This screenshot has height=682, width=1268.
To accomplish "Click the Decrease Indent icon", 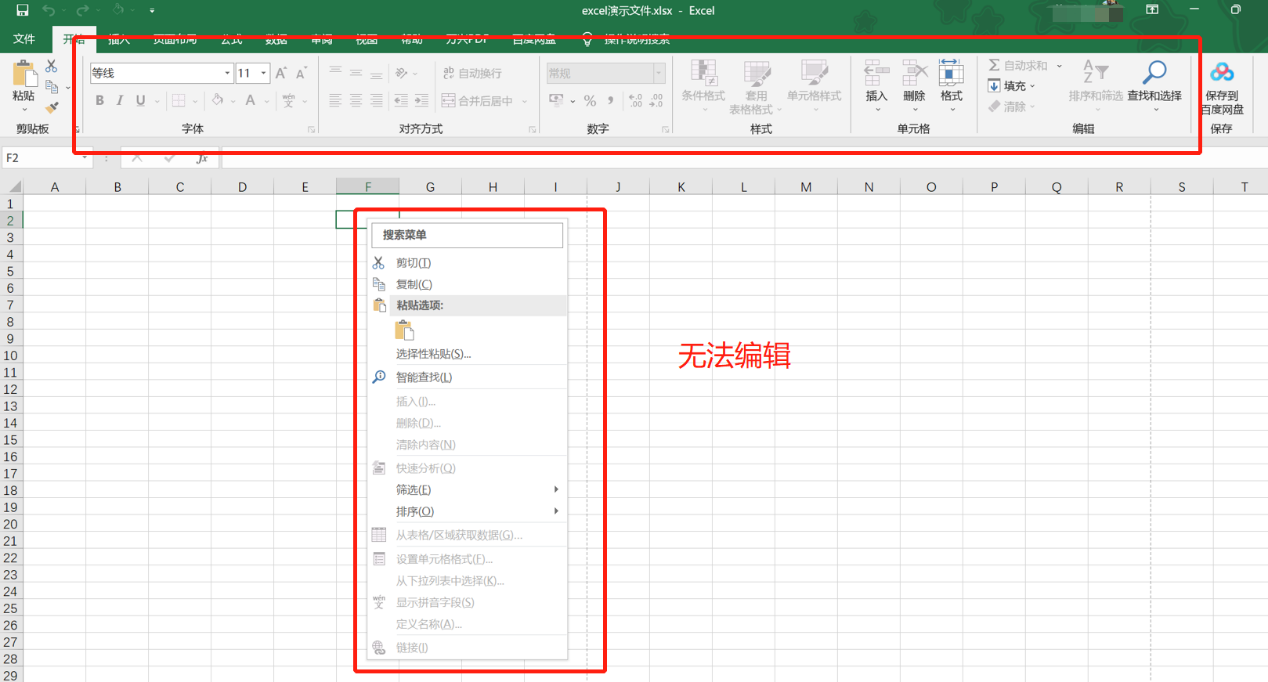I will [x=401, y=101].
